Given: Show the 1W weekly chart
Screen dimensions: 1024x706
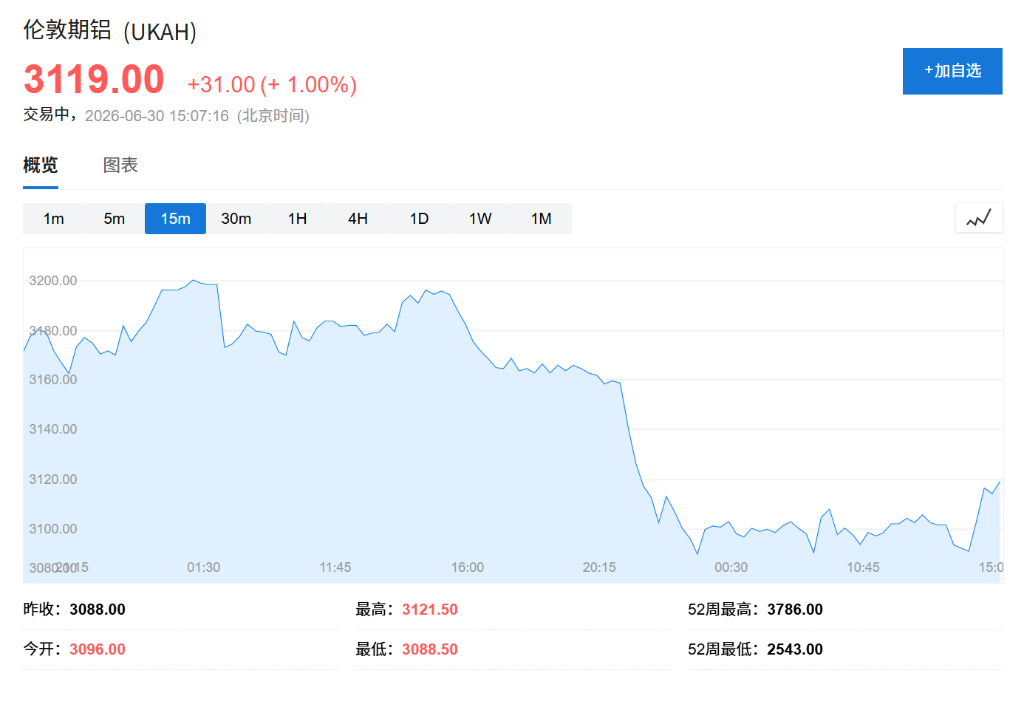Looking at the screenshot, I should (x=480, y=218).
